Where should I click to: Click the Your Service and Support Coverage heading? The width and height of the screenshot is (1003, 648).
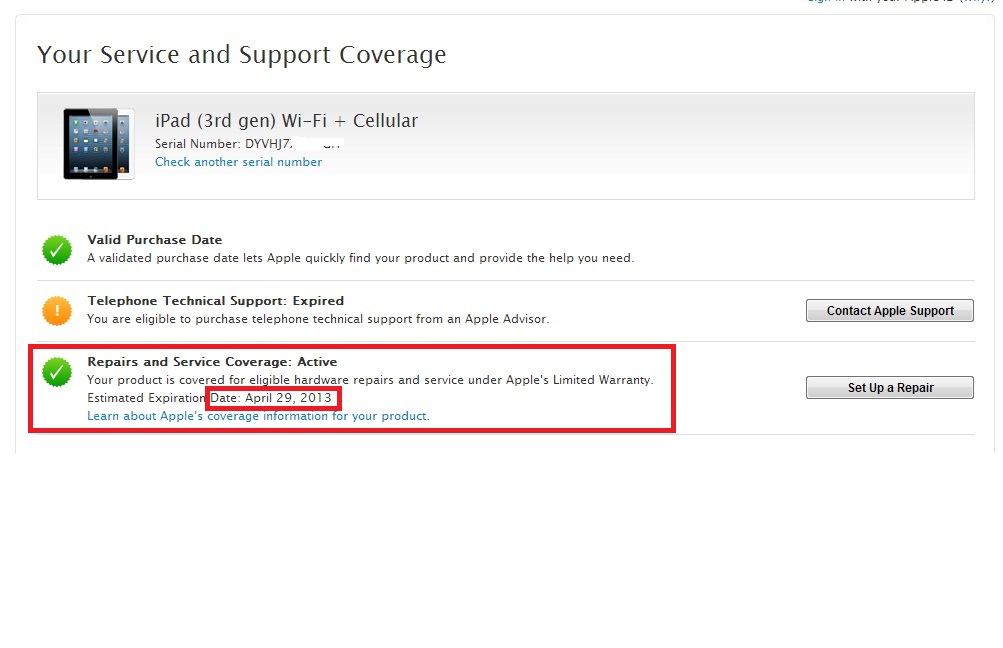click(x=241, y=54)
